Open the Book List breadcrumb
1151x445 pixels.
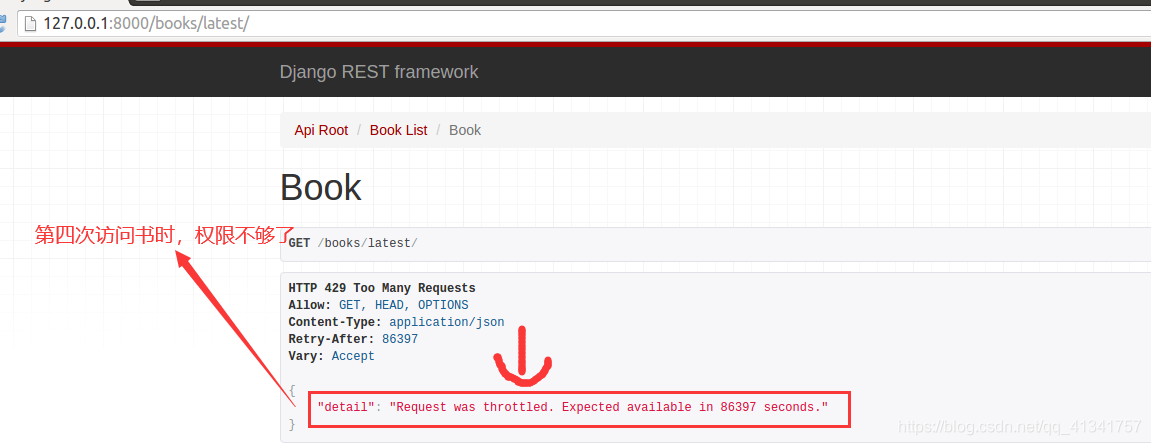point(399,130)
